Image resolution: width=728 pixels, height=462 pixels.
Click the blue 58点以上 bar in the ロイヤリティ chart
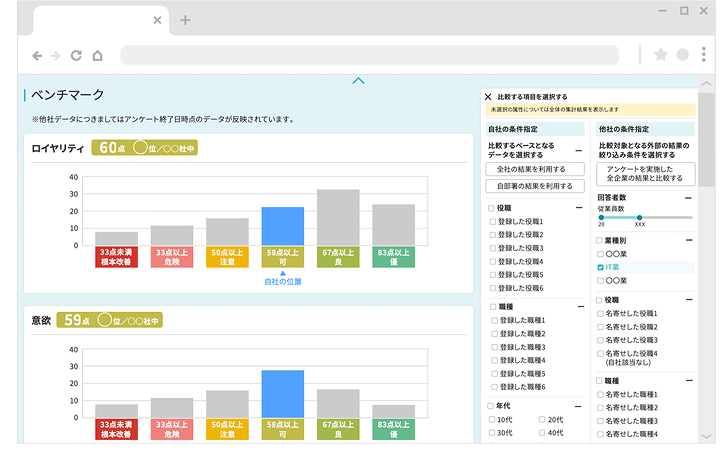(283, 226)
